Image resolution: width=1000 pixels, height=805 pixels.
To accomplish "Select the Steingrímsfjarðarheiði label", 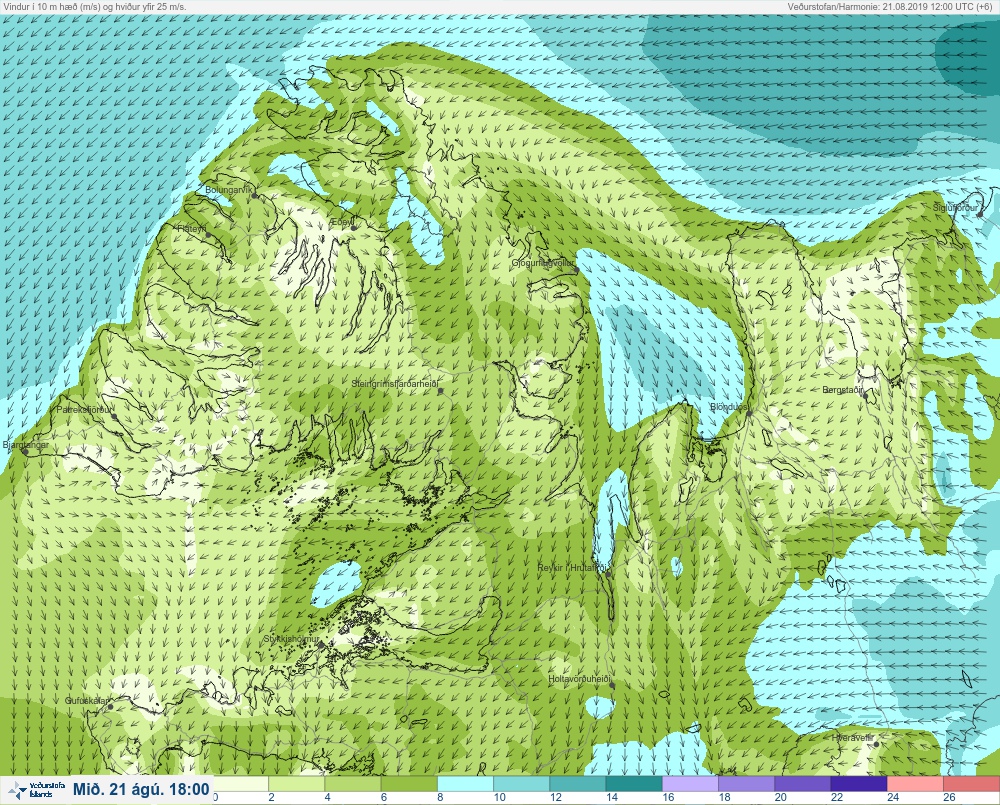I will pyautogui.click(x=395, y=384).
